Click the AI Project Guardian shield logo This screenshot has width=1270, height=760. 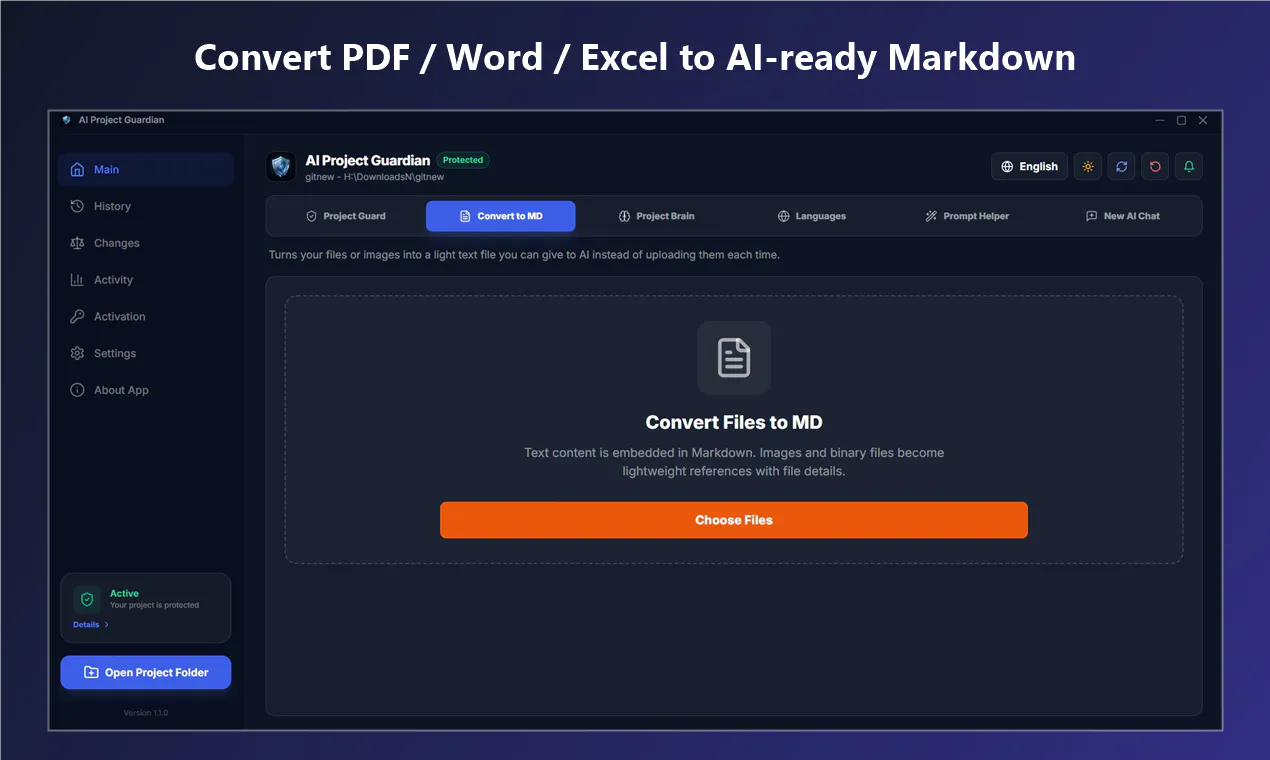[281, 167]
